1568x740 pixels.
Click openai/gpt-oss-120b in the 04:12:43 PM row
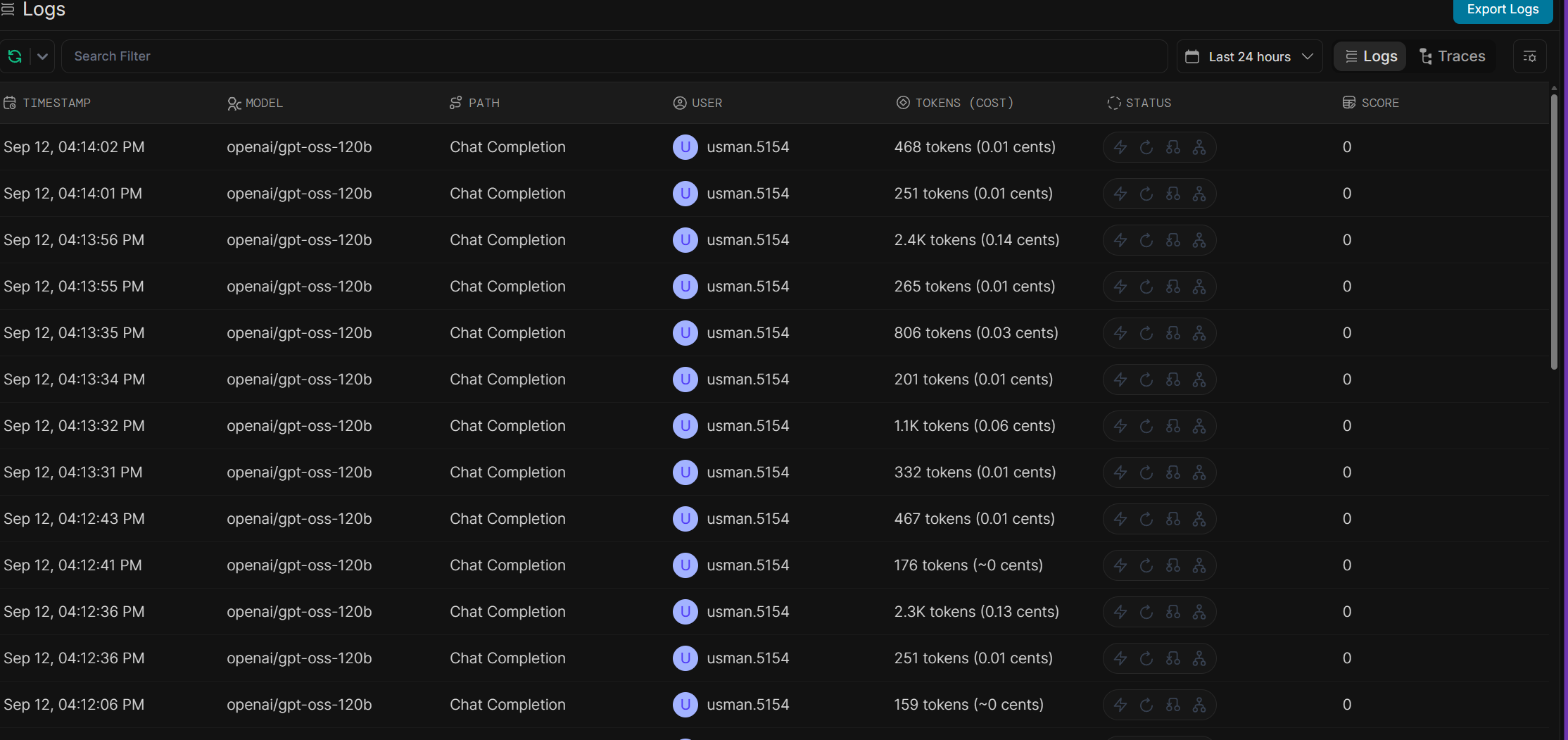click(299, 519)
